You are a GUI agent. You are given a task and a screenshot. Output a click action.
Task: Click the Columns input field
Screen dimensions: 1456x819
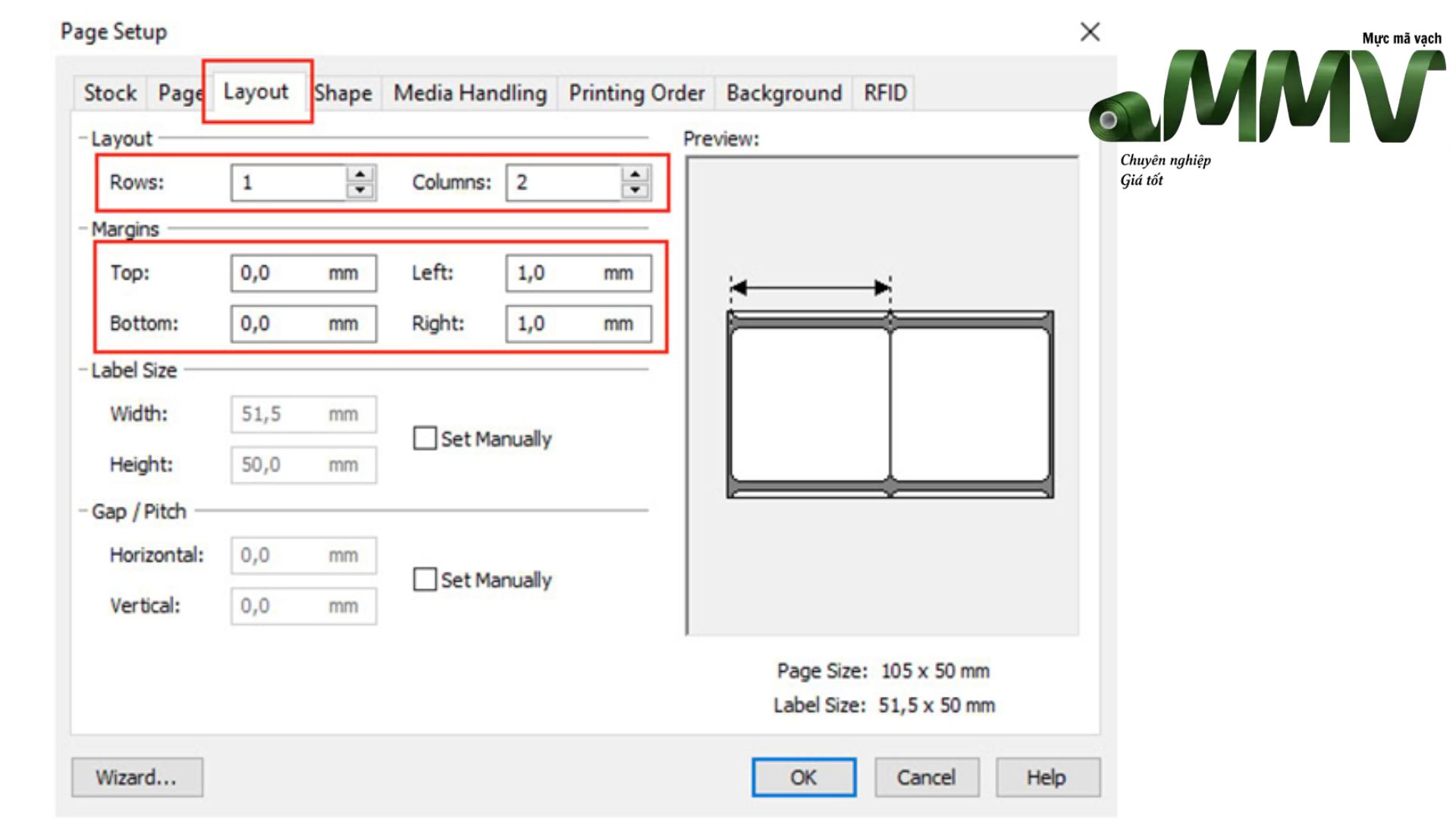click(565, 183)
